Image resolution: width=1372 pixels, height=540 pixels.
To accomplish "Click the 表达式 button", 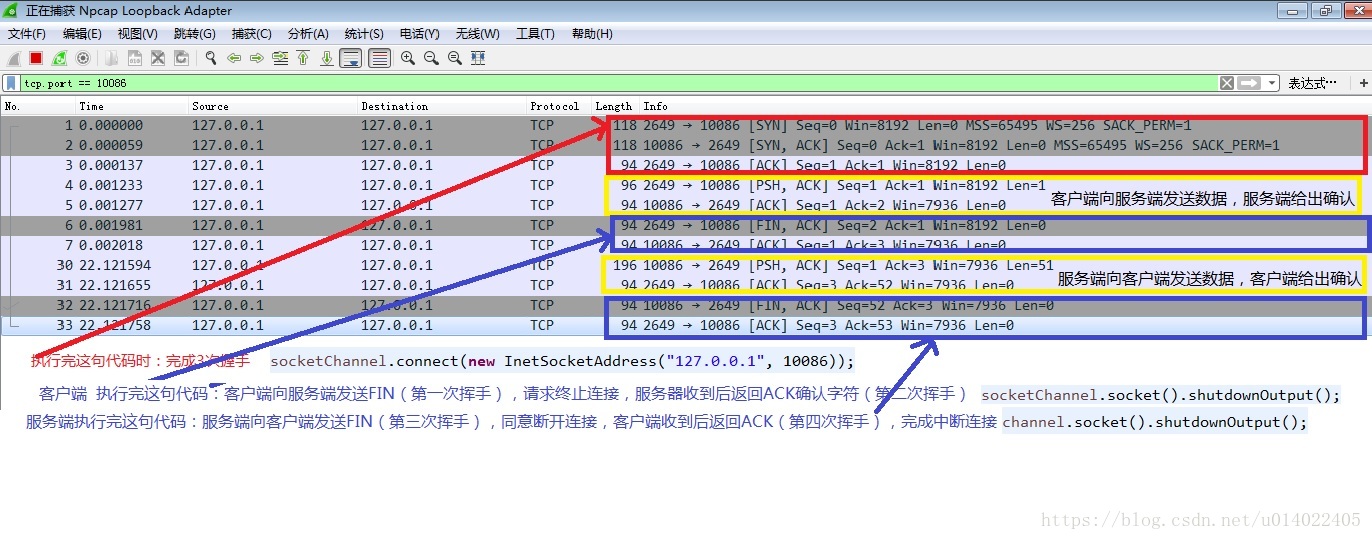I will pos(1312,83).
